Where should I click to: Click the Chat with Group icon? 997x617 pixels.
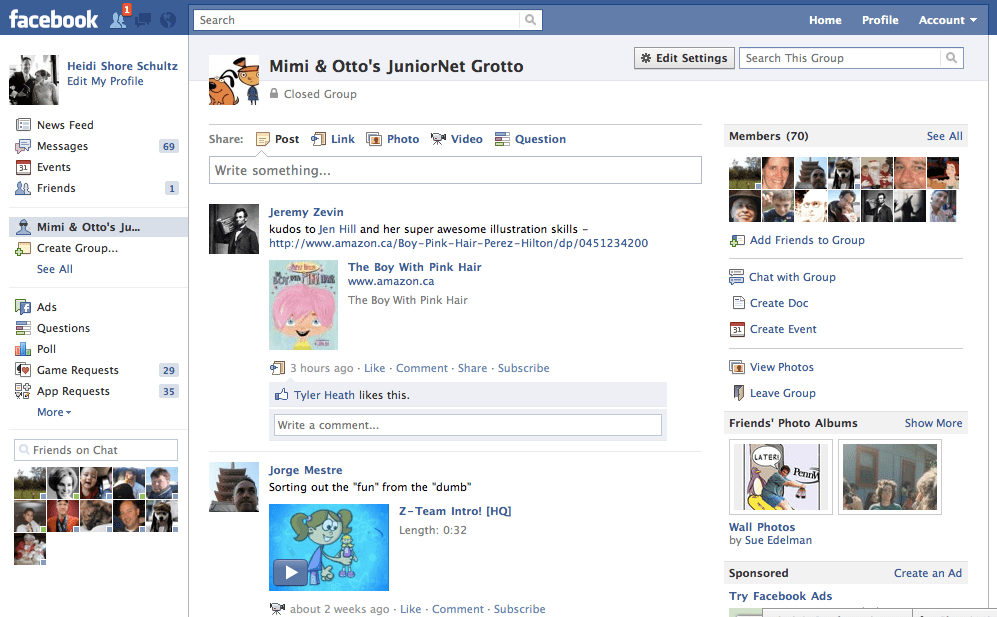click(736, 277)
